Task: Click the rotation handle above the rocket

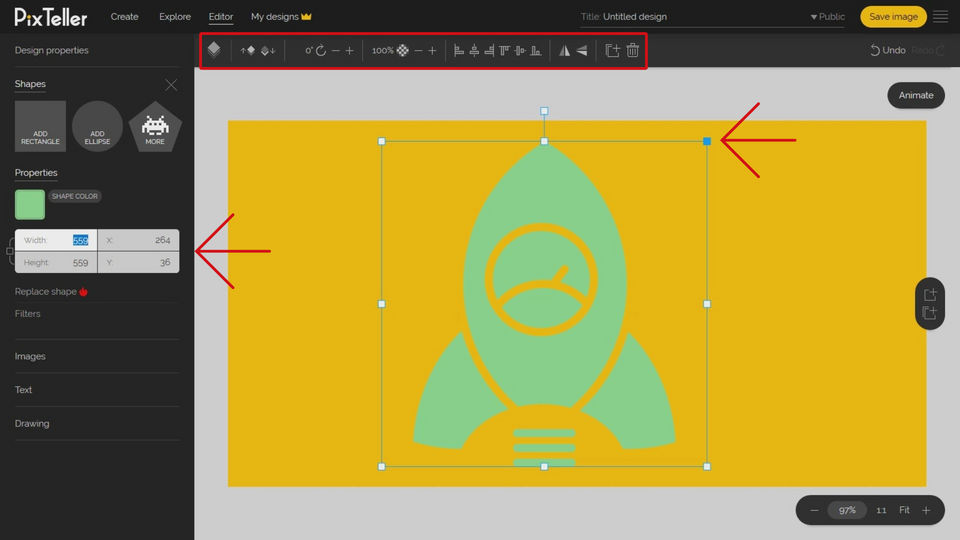Action: (544, 111)
